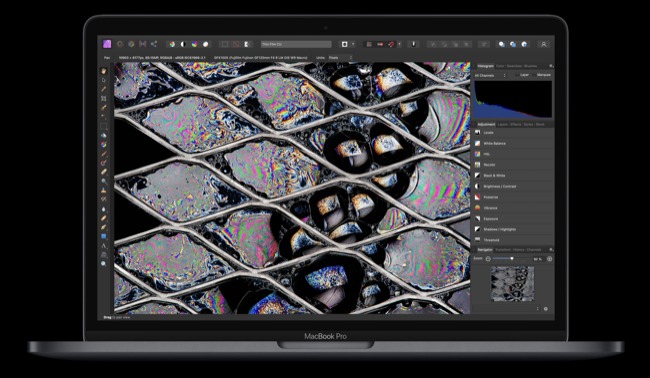Image resolution: width=650 pixels, height=378 pixels.
Task: Add a Black & White adjustment
Action: coord(513,176)
